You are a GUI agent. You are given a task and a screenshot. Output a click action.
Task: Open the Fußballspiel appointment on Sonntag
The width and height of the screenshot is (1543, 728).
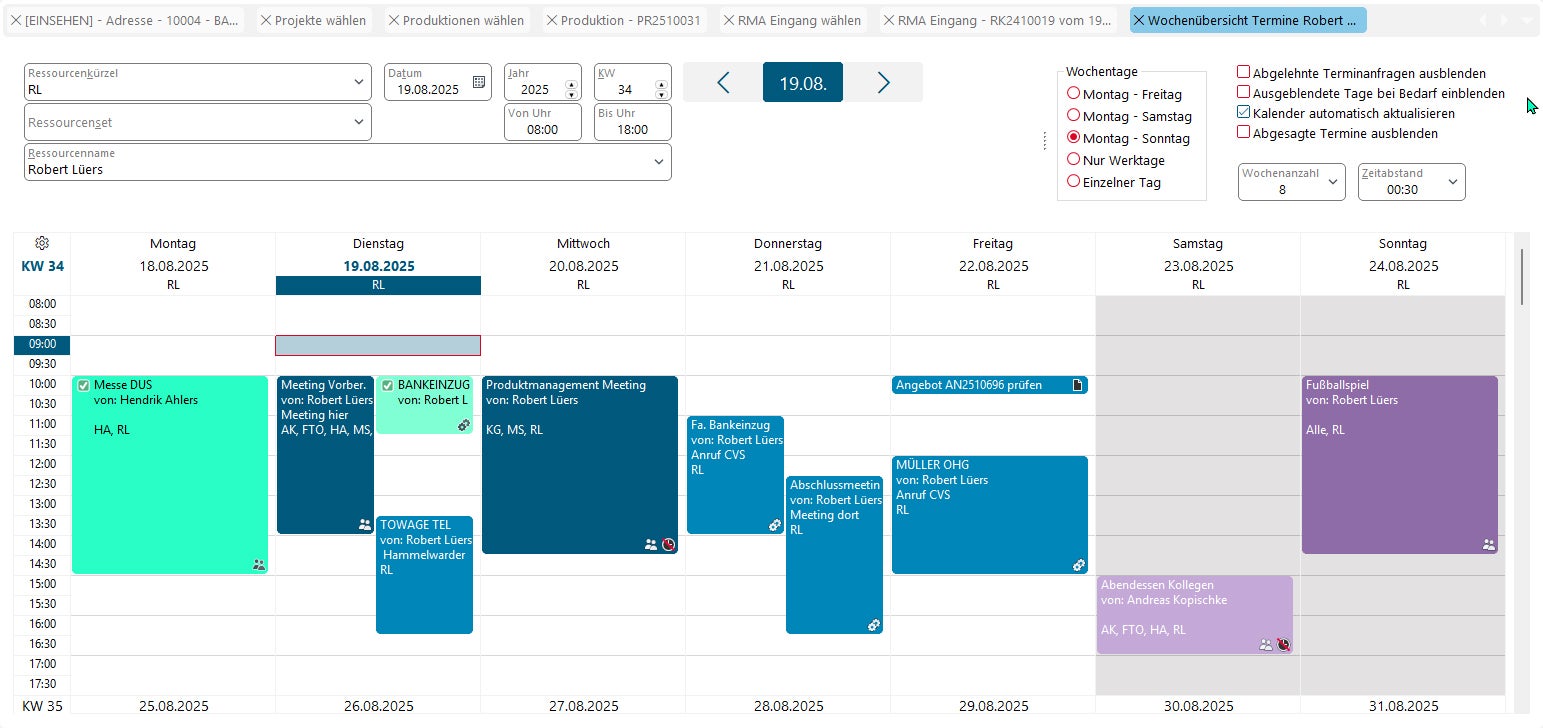pyautogui.click(x=1401, y=465)
